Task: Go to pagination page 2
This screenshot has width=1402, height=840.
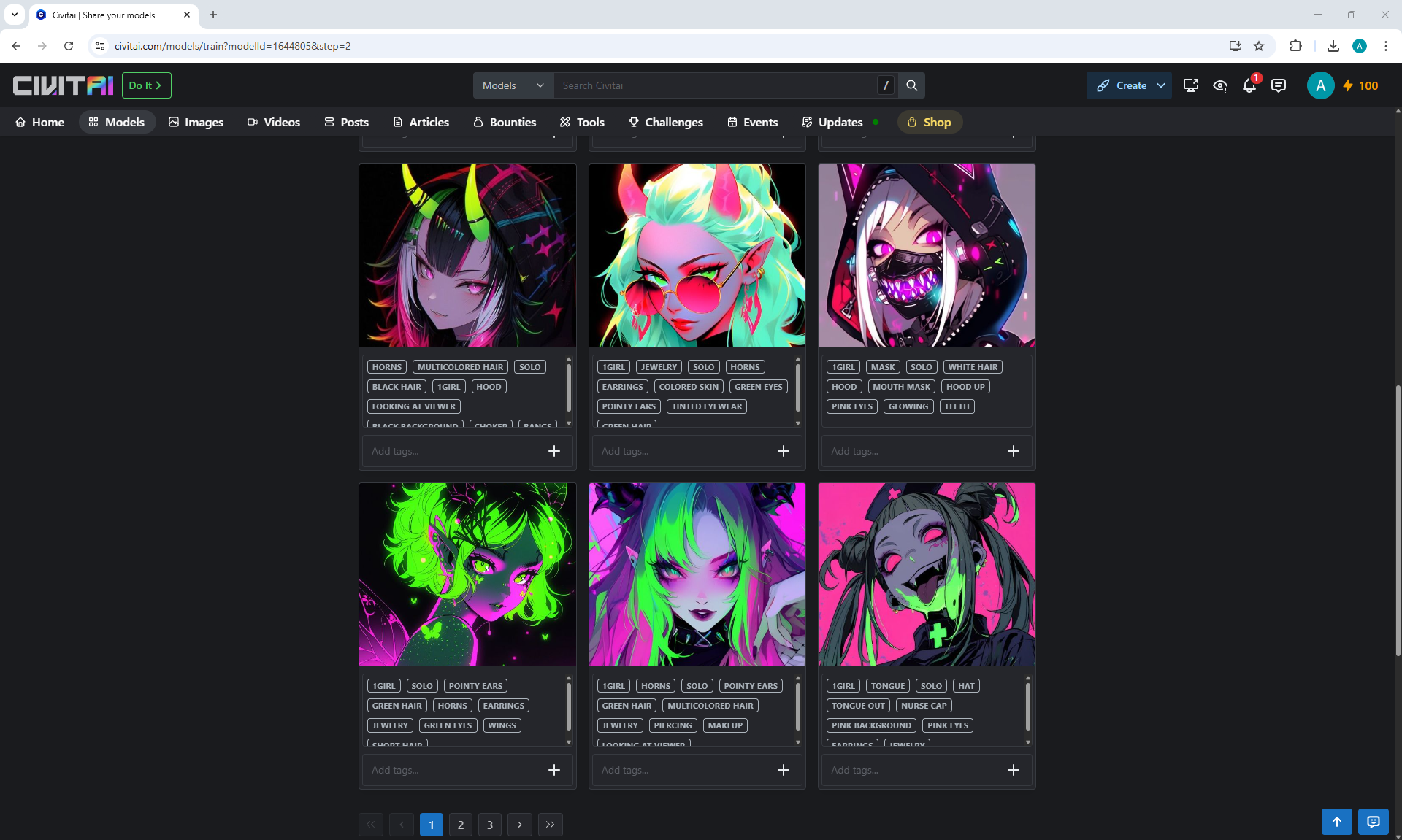Action: [x=460, y=825]
